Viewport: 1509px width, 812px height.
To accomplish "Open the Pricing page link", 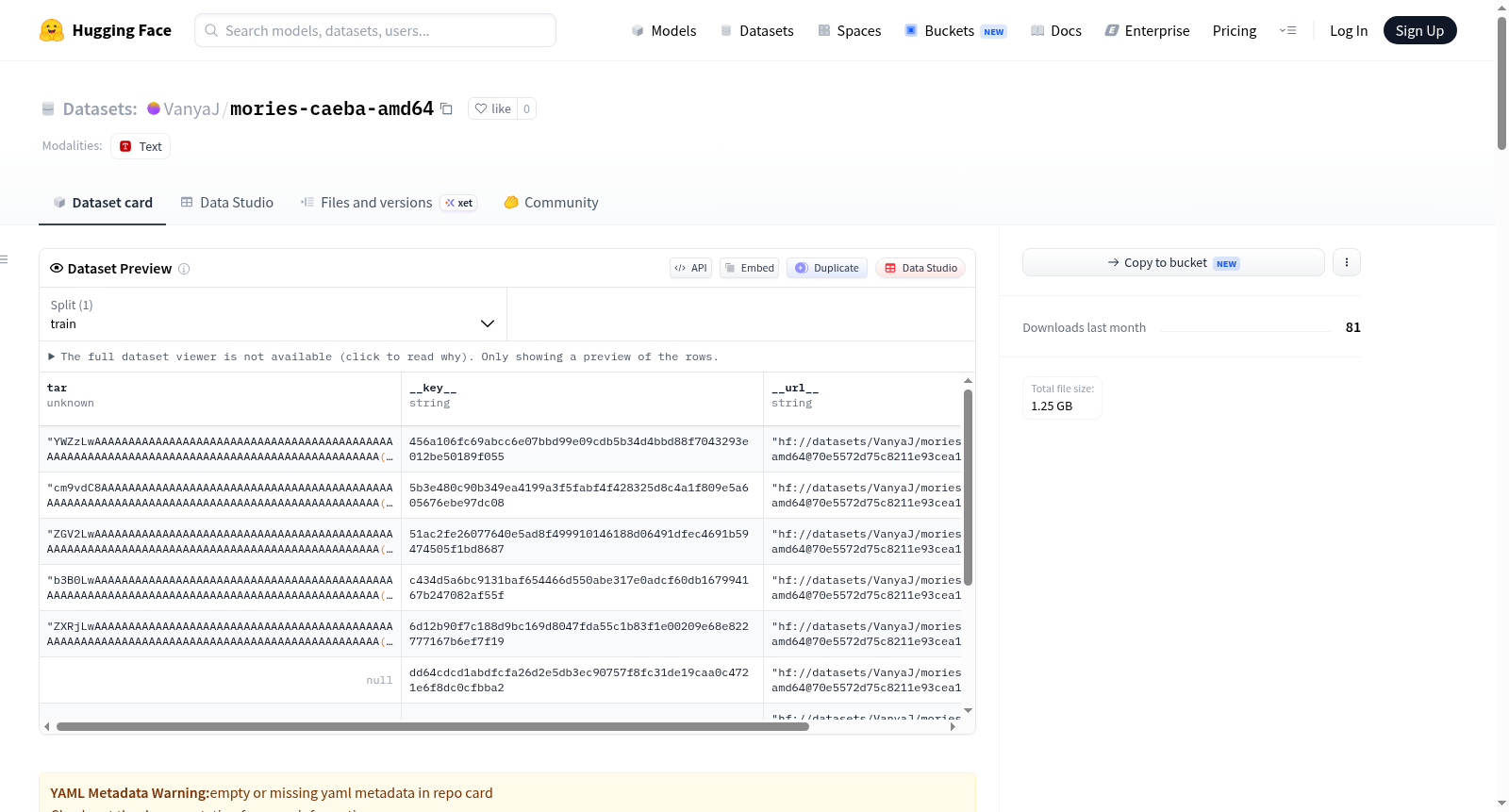I will click(1235, 30).
